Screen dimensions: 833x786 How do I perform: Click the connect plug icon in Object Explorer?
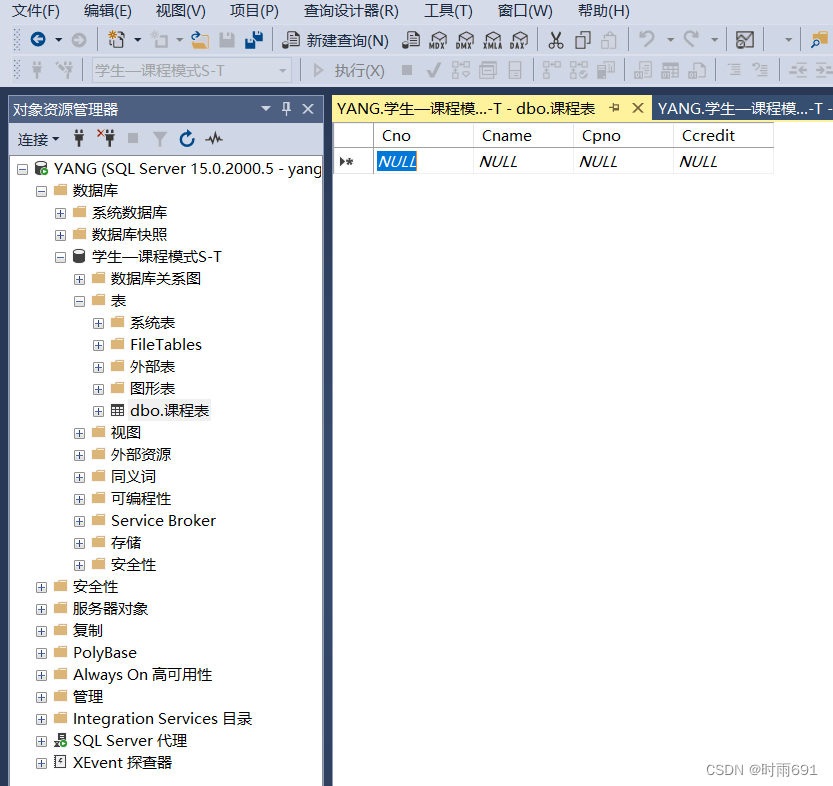click(x=79, y=139)
